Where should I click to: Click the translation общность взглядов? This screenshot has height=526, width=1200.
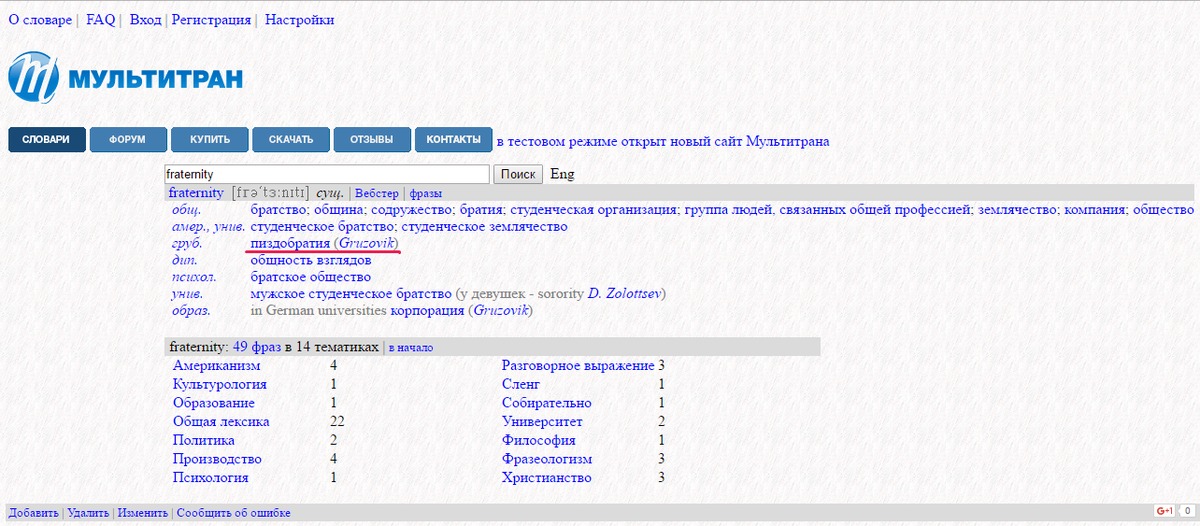point(311,261)
